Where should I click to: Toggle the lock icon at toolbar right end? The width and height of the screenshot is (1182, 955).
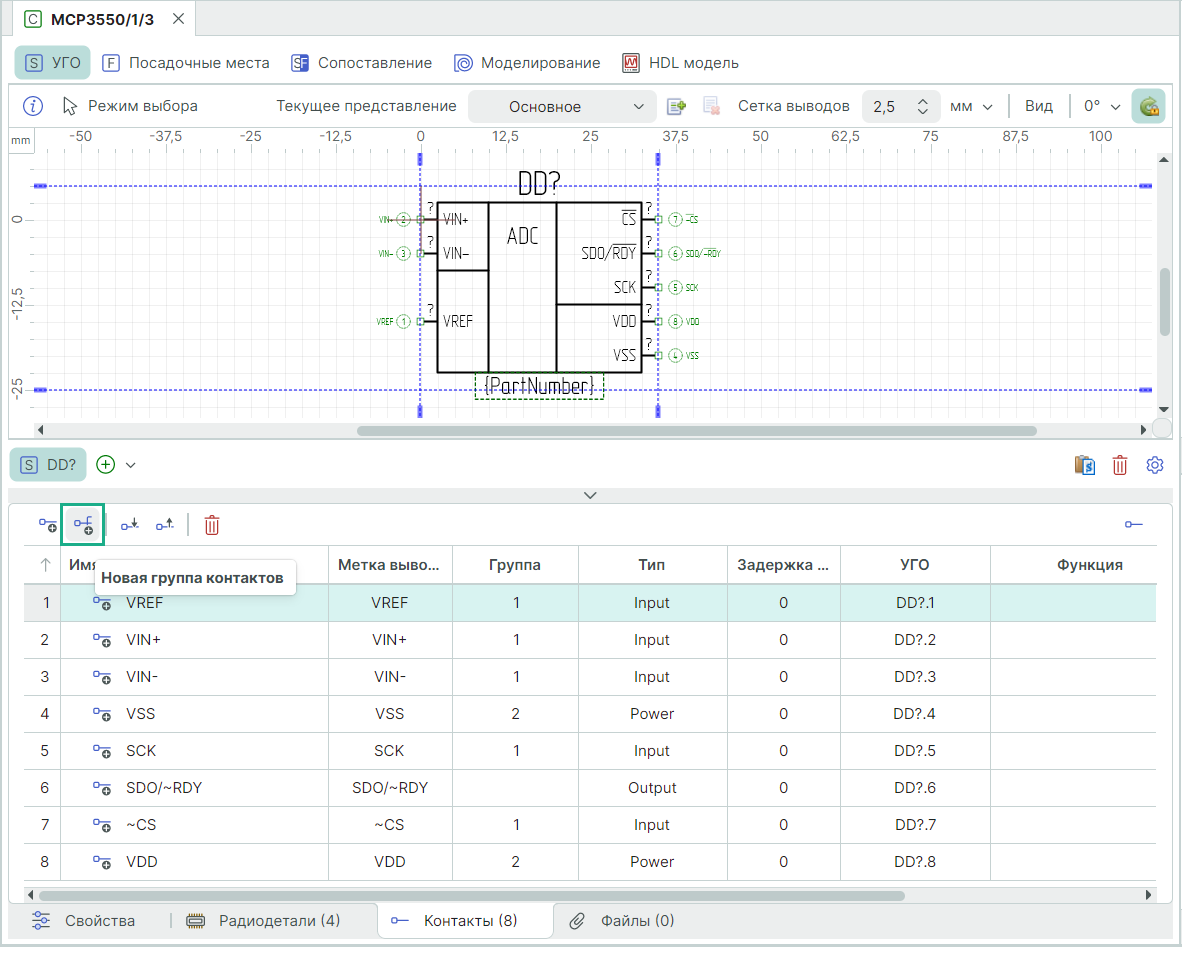click(x=1148, y=106)
